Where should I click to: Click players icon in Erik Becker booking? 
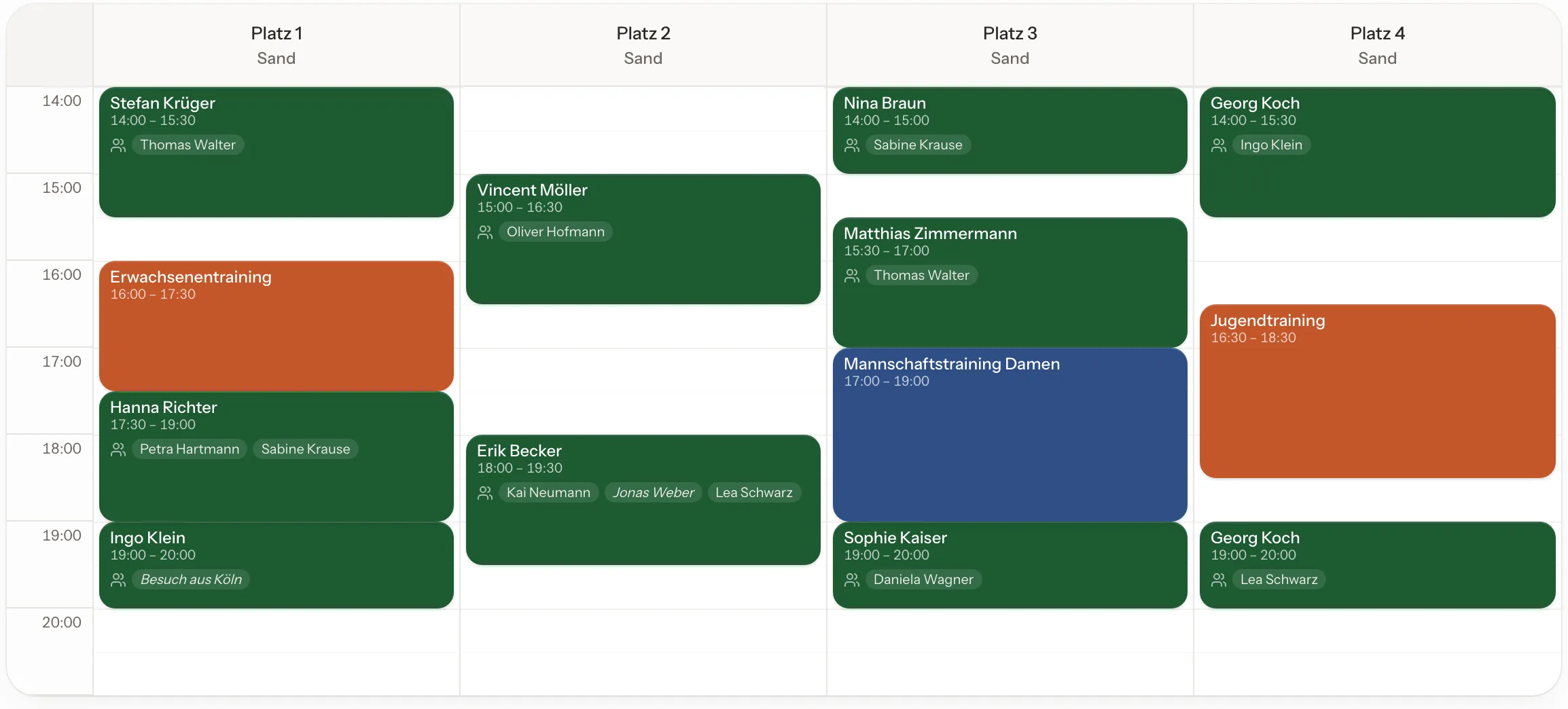485,493
